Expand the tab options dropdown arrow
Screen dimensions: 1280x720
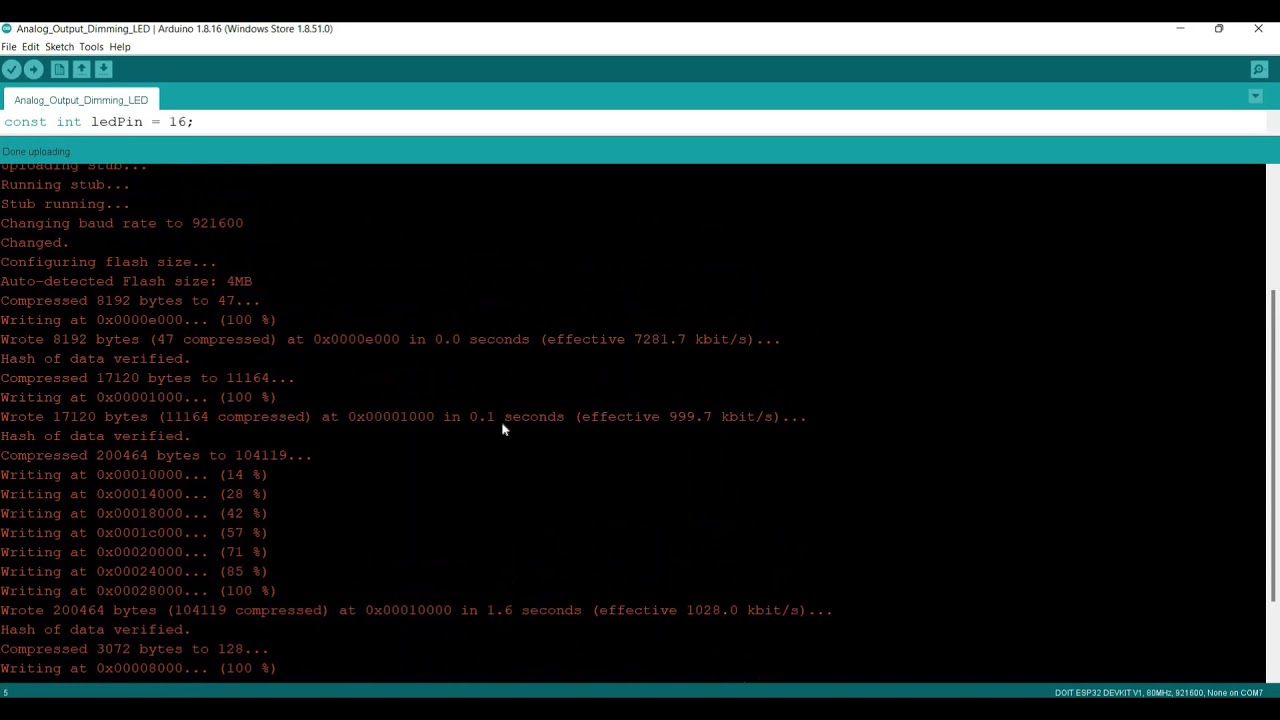click(1256, 97)
